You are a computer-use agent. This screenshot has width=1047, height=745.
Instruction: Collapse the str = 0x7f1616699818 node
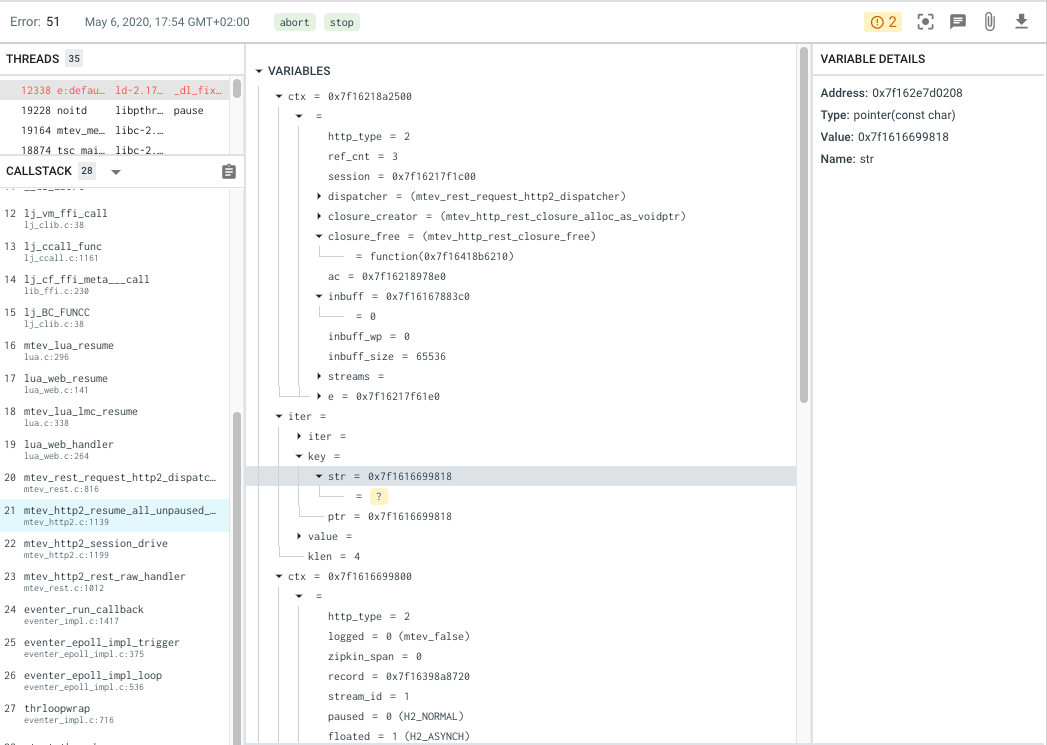tap(319, 477)
